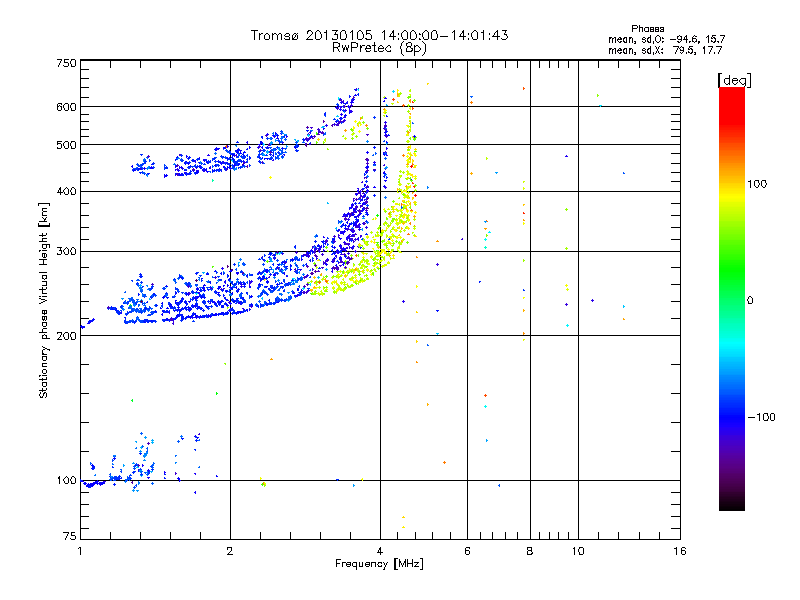Click the 'mean, sd,X: 79.5, 17.7' line

click(665, 50)
